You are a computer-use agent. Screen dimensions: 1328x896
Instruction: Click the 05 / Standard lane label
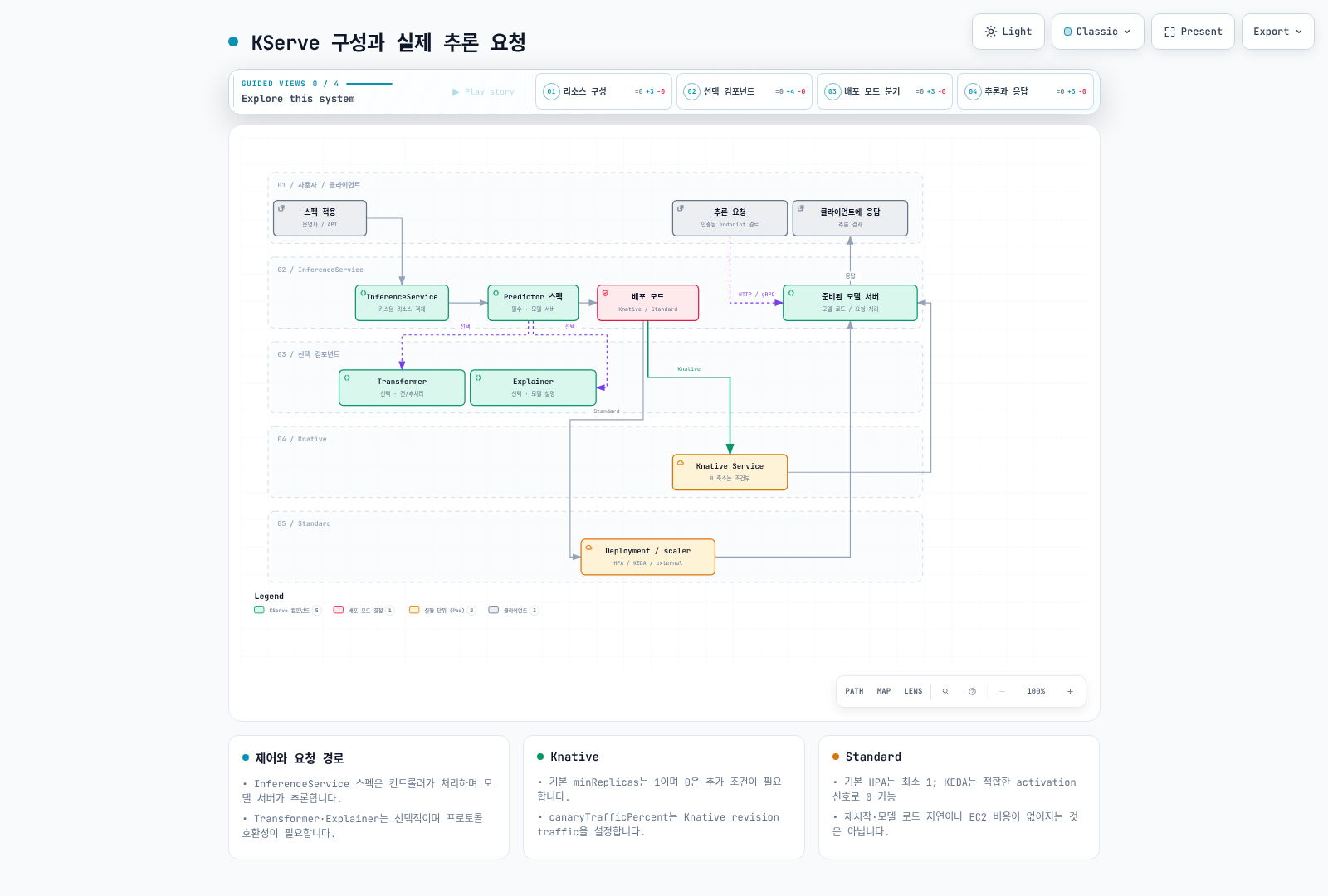[304, 523]
